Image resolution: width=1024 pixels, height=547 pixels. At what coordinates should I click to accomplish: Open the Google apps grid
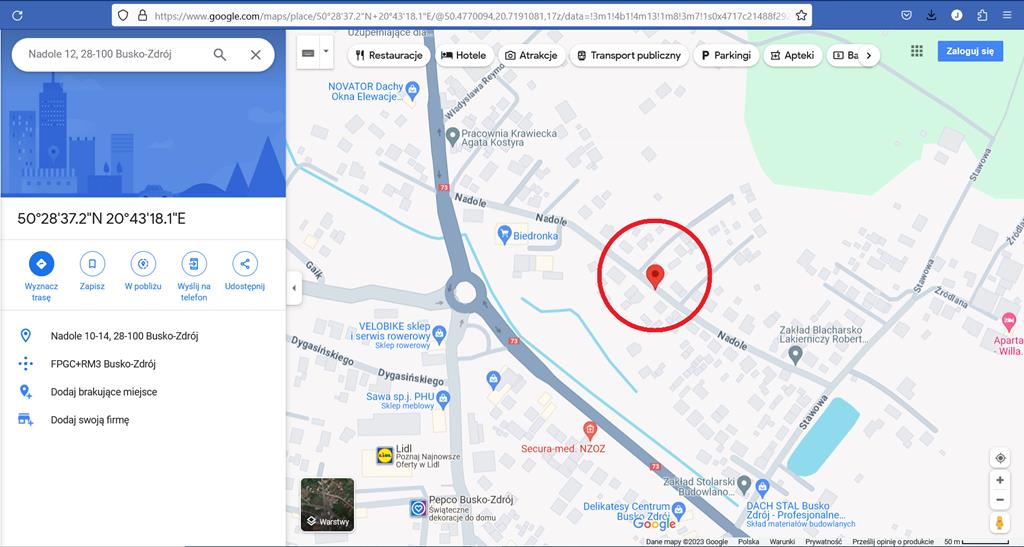[x=917, y=51]
